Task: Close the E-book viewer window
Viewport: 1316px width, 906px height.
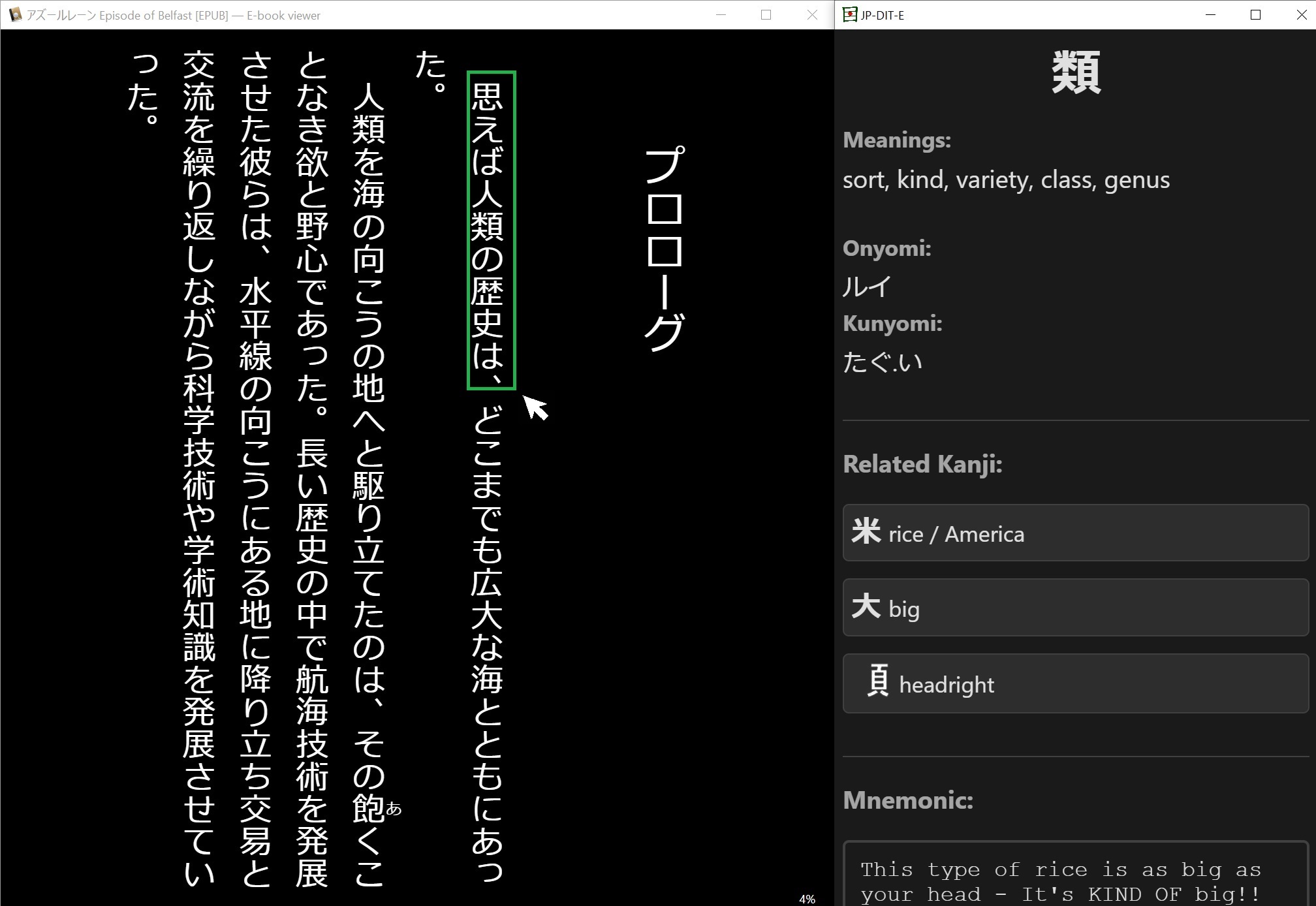Action: (x=811, y=14)
